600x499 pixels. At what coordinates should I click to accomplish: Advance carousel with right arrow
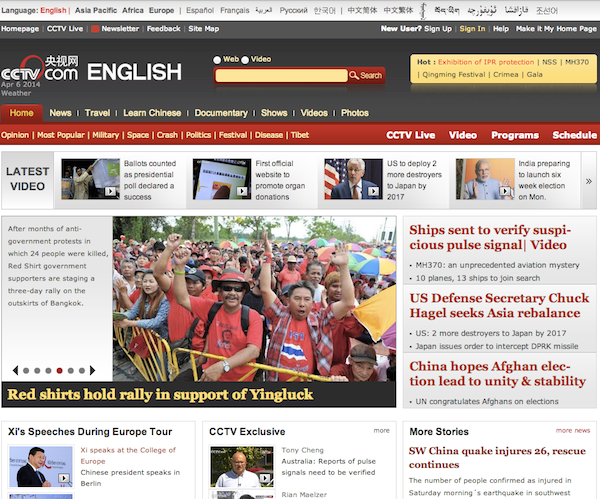pos(94,370)
